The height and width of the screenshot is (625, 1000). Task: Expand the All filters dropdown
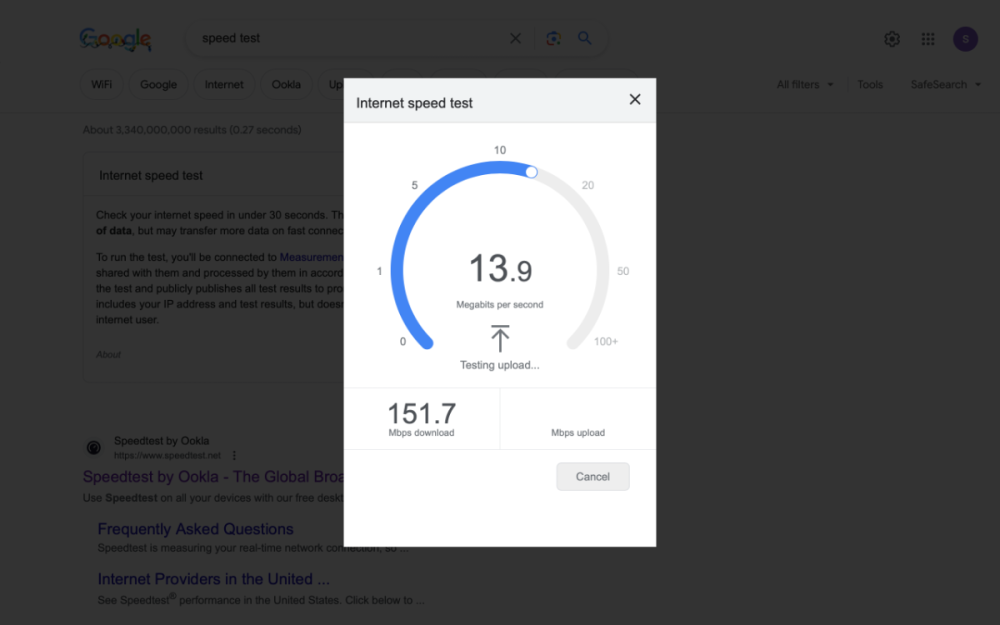click(x=804, y=85)
